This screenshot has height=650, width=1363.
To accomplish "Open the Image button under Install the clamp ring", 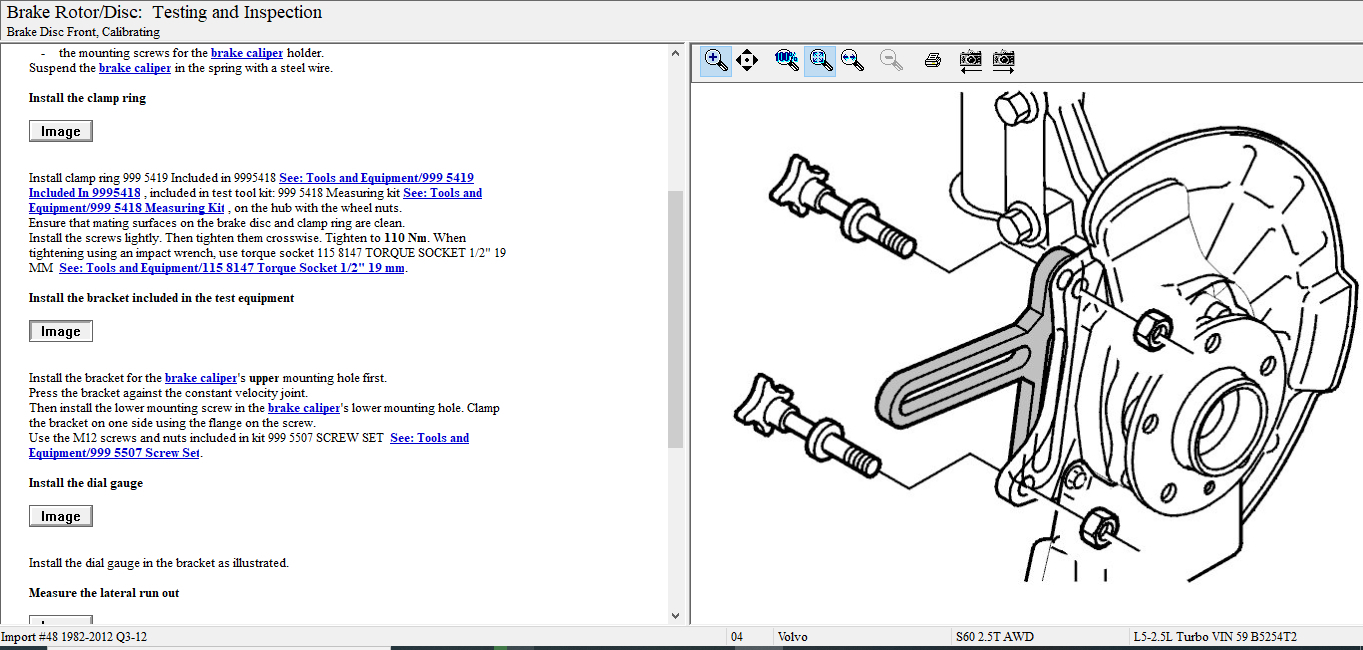I will tap(61, 131).
